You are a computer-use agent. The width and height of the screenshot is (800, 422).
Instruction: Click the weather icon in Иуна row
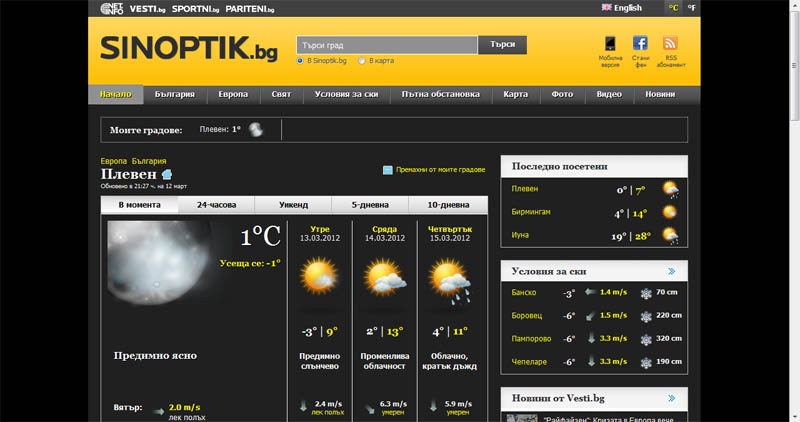(670, 236)
